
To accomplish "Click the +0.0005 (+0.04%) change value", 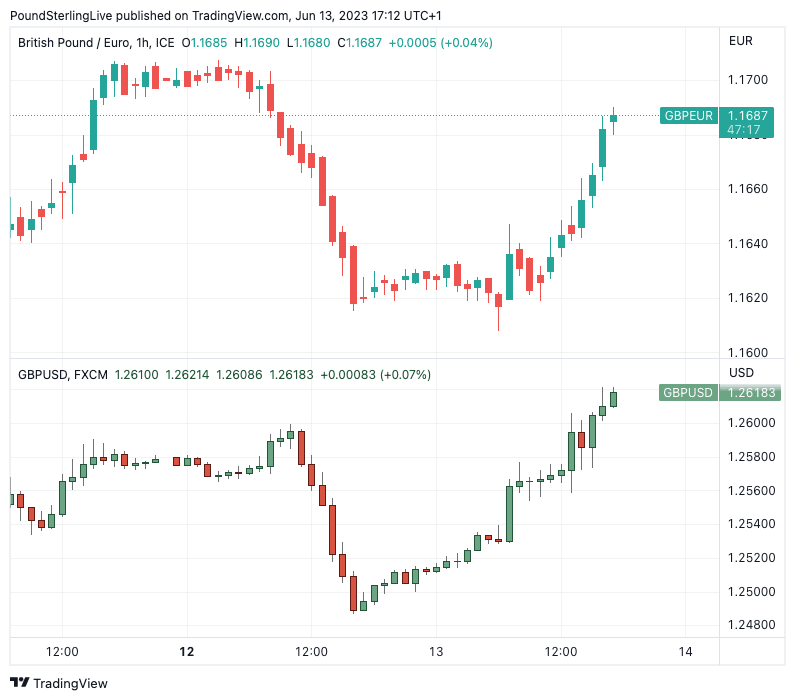I will click(x=440, y=43).
